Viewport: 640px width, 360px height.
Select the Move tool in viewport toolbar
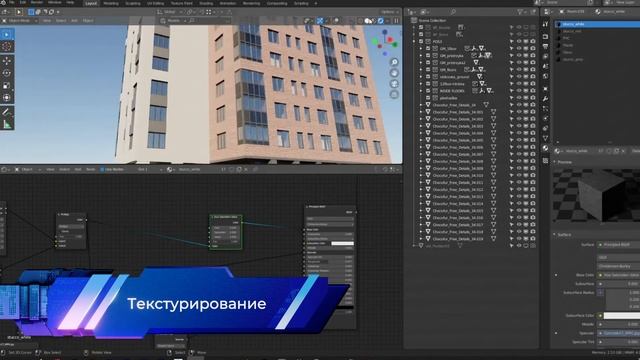(x=7, y=61)
